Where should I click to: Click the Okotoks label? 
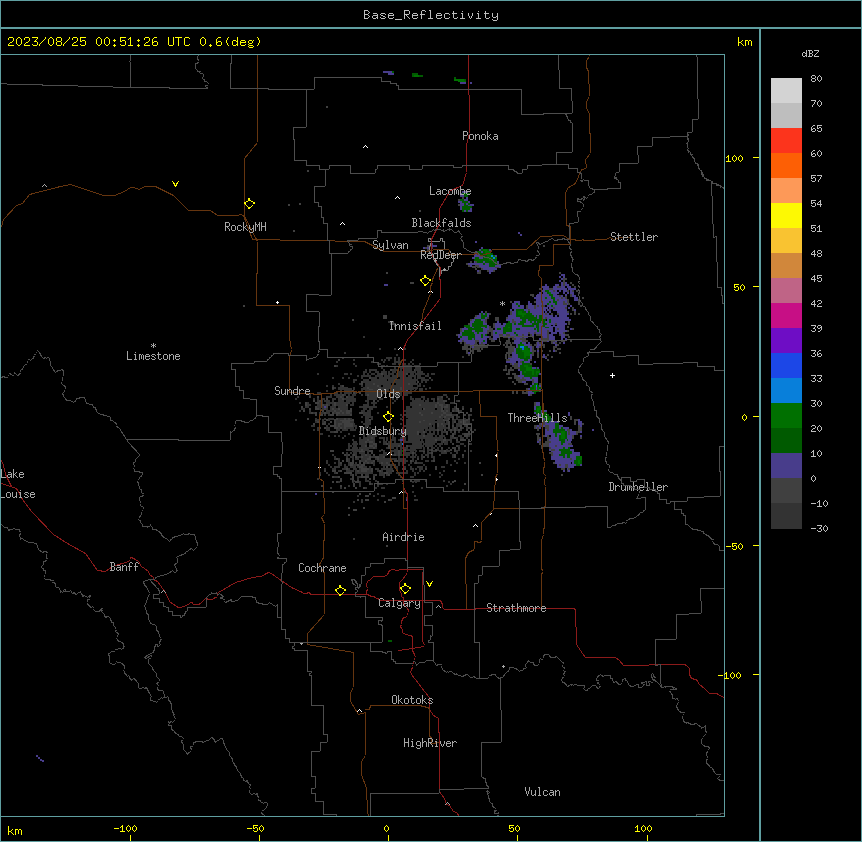click(412, 700)
